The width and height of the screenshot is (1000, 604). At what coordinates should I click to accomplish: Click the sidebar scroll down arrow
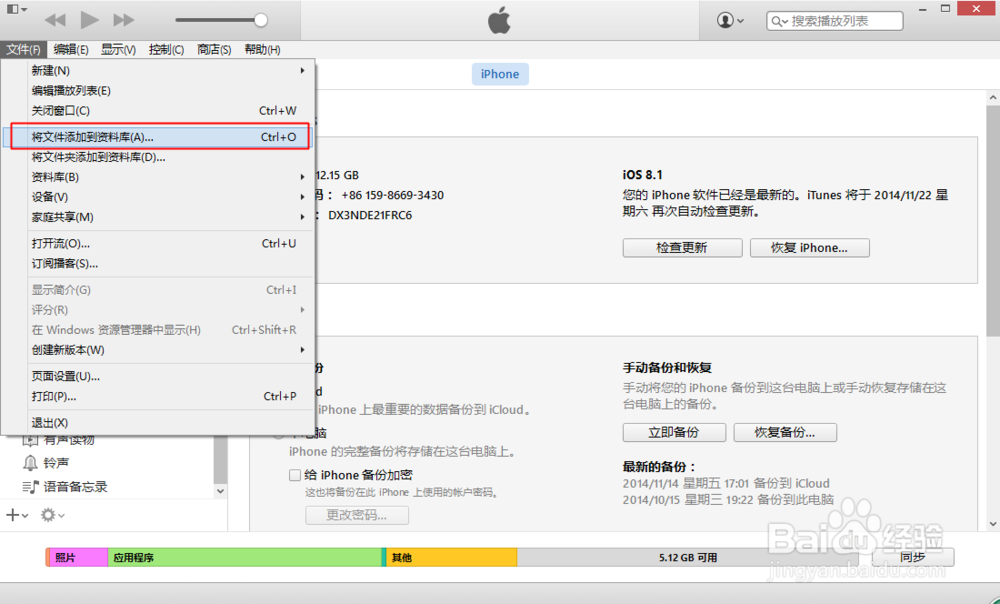point(220,491)
